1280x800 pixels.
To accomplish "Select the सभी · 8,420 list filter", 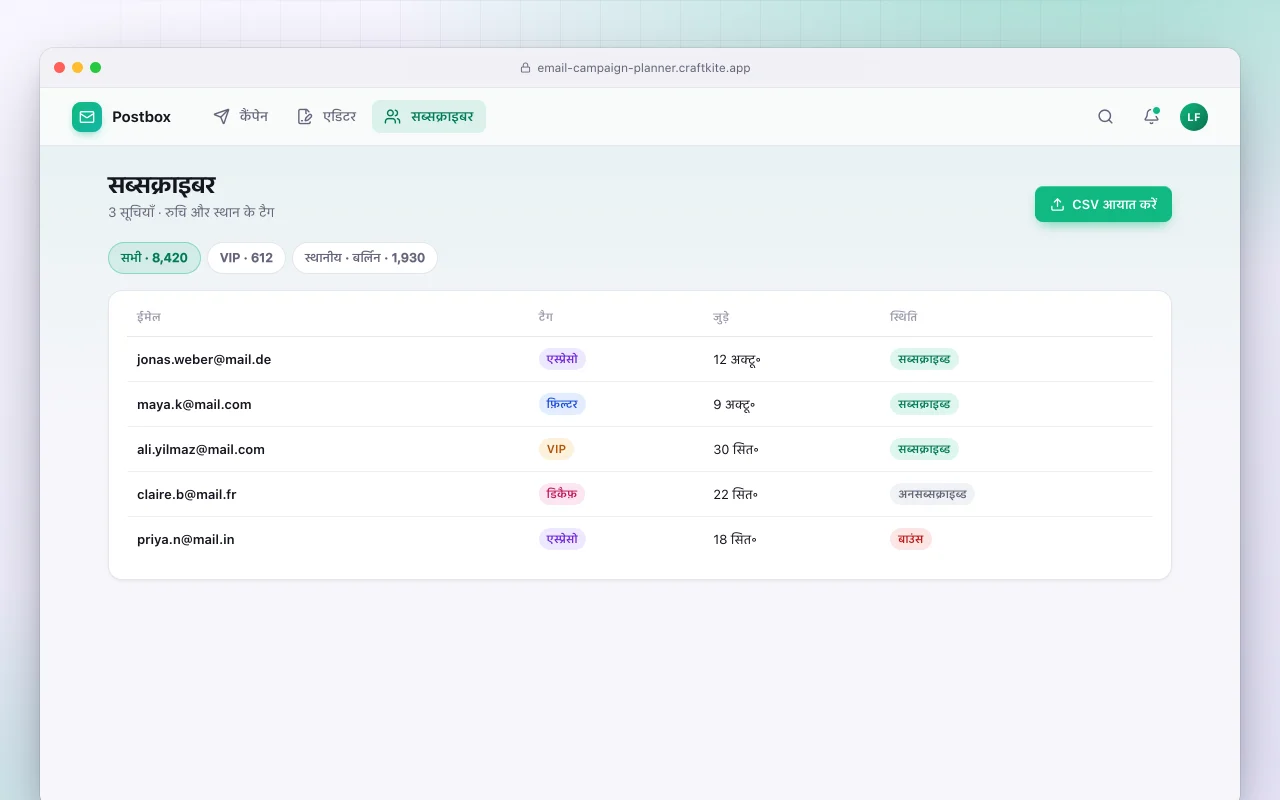I will click(x=154, y=258).
